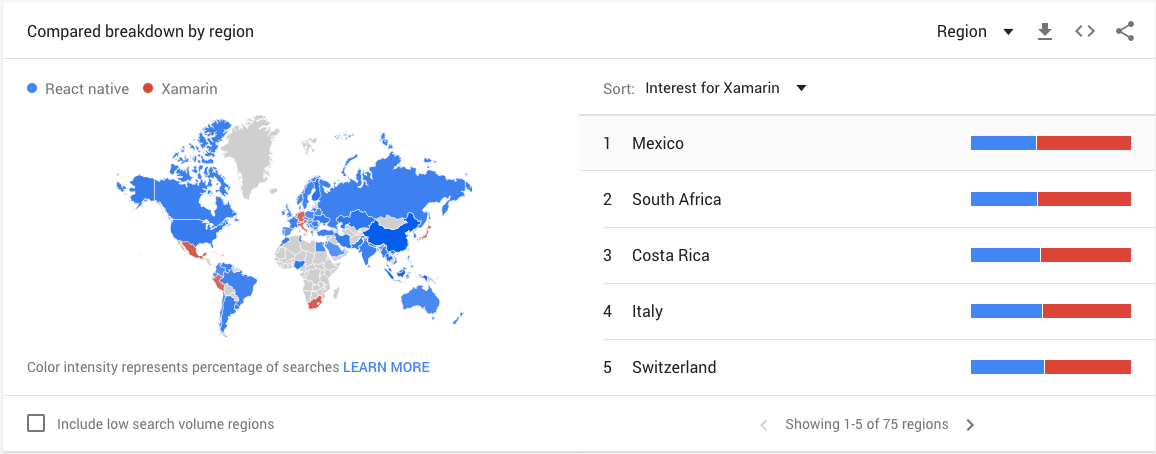Download the region breakdown data as CSV
The height and width of the screenshot is (454, 1156).
click(1045, 32)
